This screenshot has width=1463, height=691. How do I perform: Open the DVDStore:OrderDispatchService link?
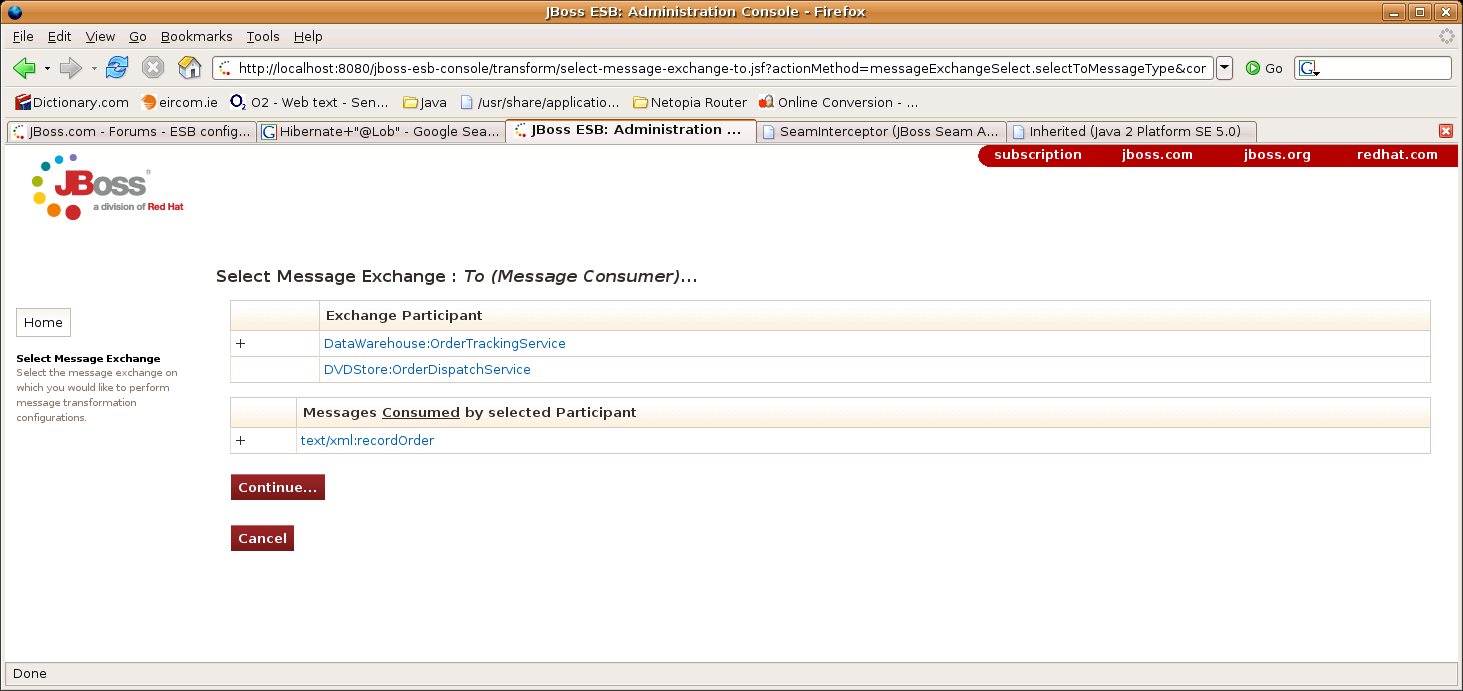coord(427,370)
